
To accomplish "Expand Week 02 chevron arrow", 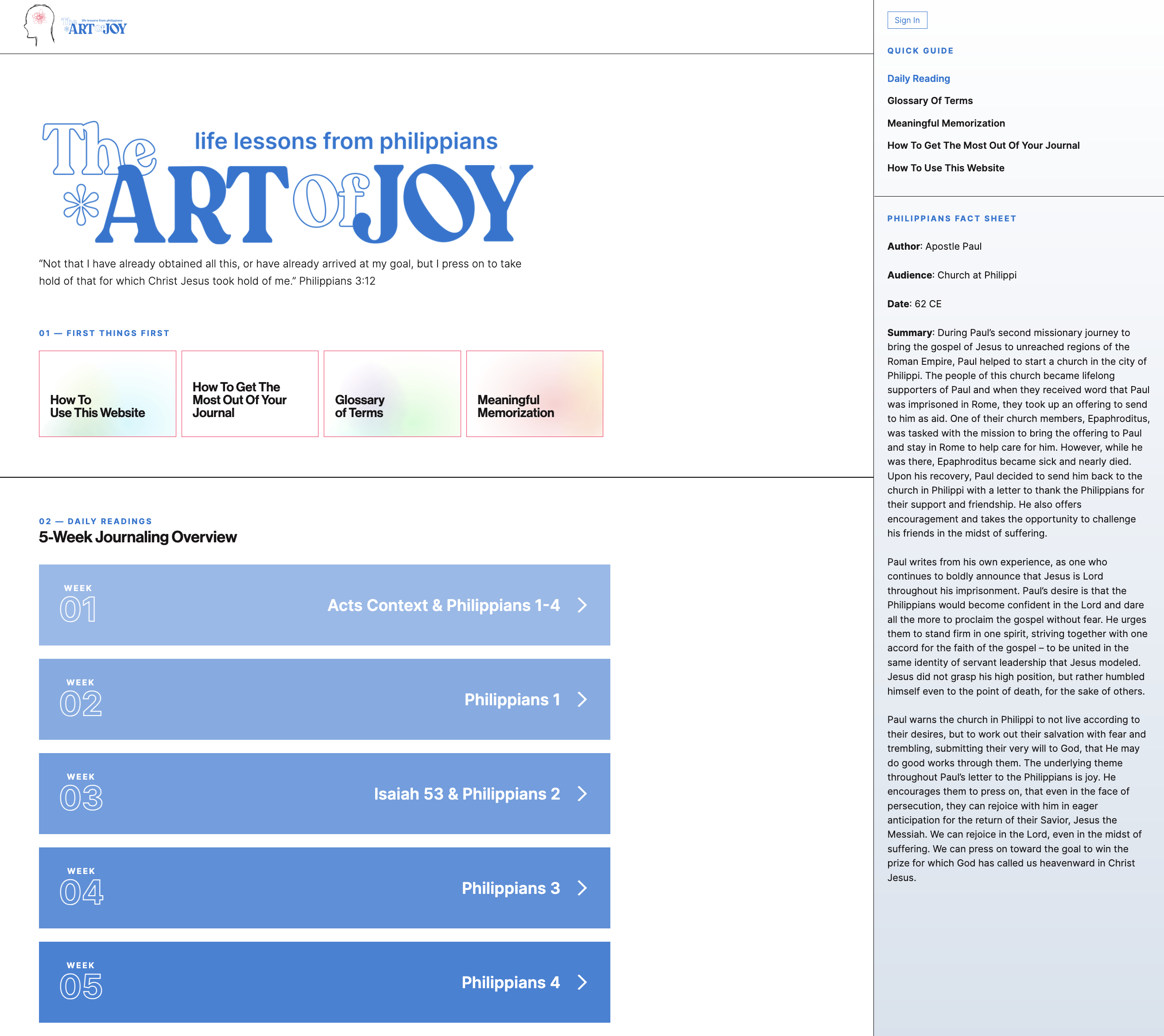I will point(582,700).
